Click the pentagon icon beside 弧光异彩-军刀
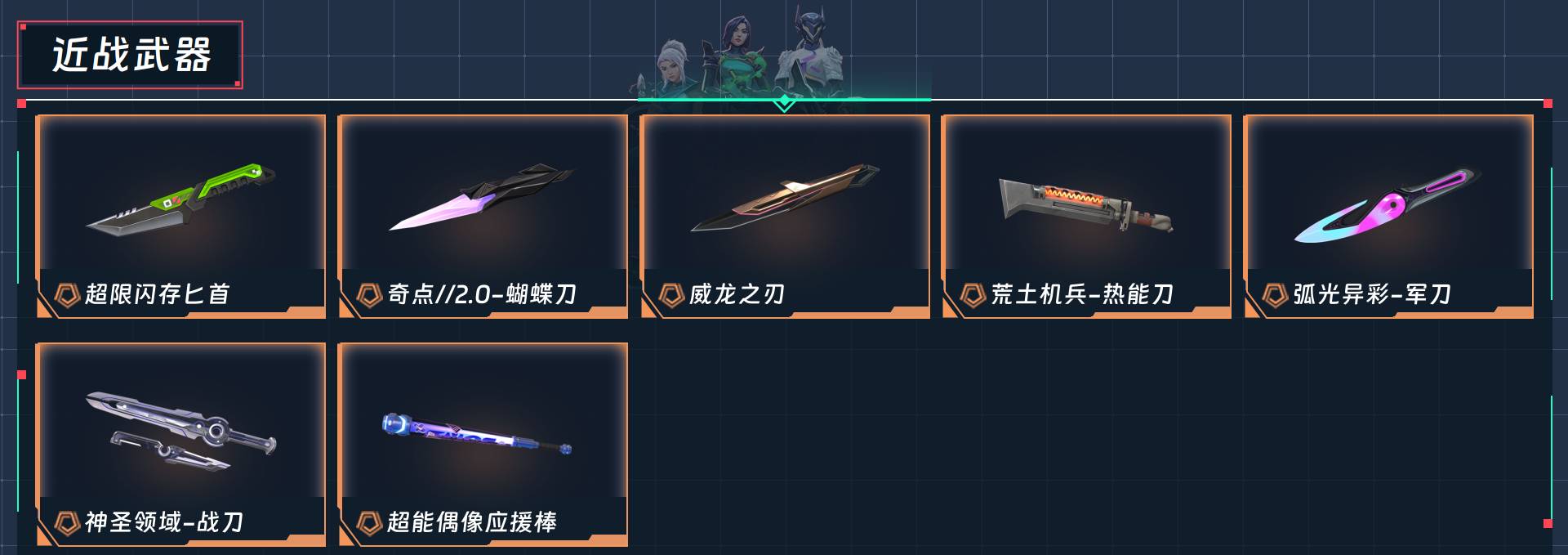Screen dimensions: 1568x555 point(1275,294)
